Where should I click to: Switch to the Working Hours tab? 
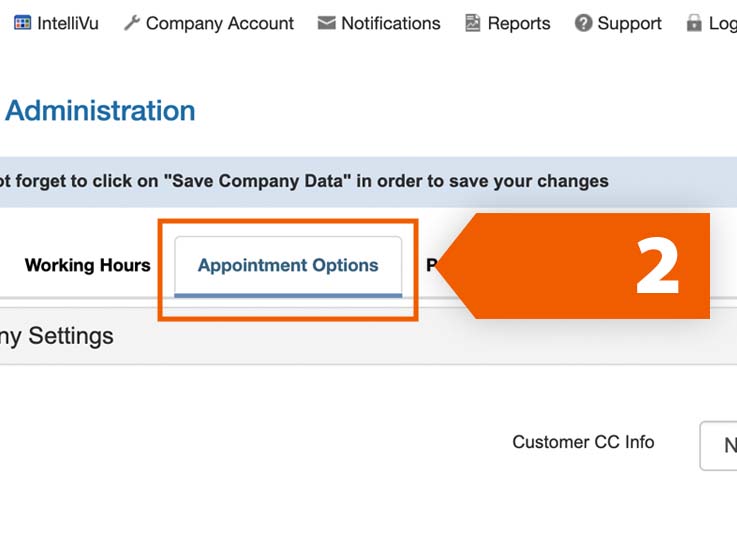(87, 265)
